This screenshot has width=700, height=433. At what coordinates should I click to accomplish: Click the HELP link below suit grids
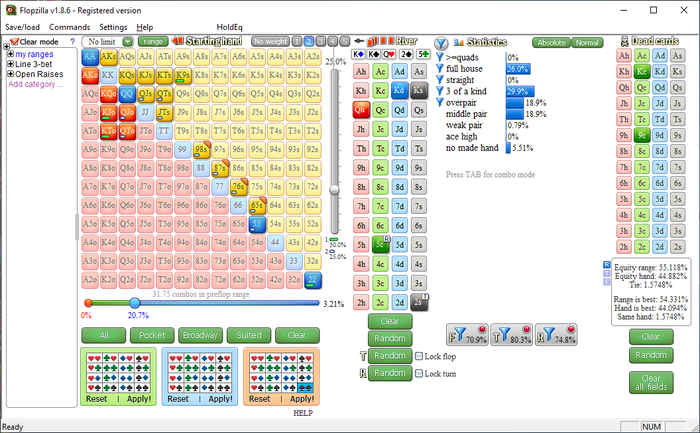(303, 413)
